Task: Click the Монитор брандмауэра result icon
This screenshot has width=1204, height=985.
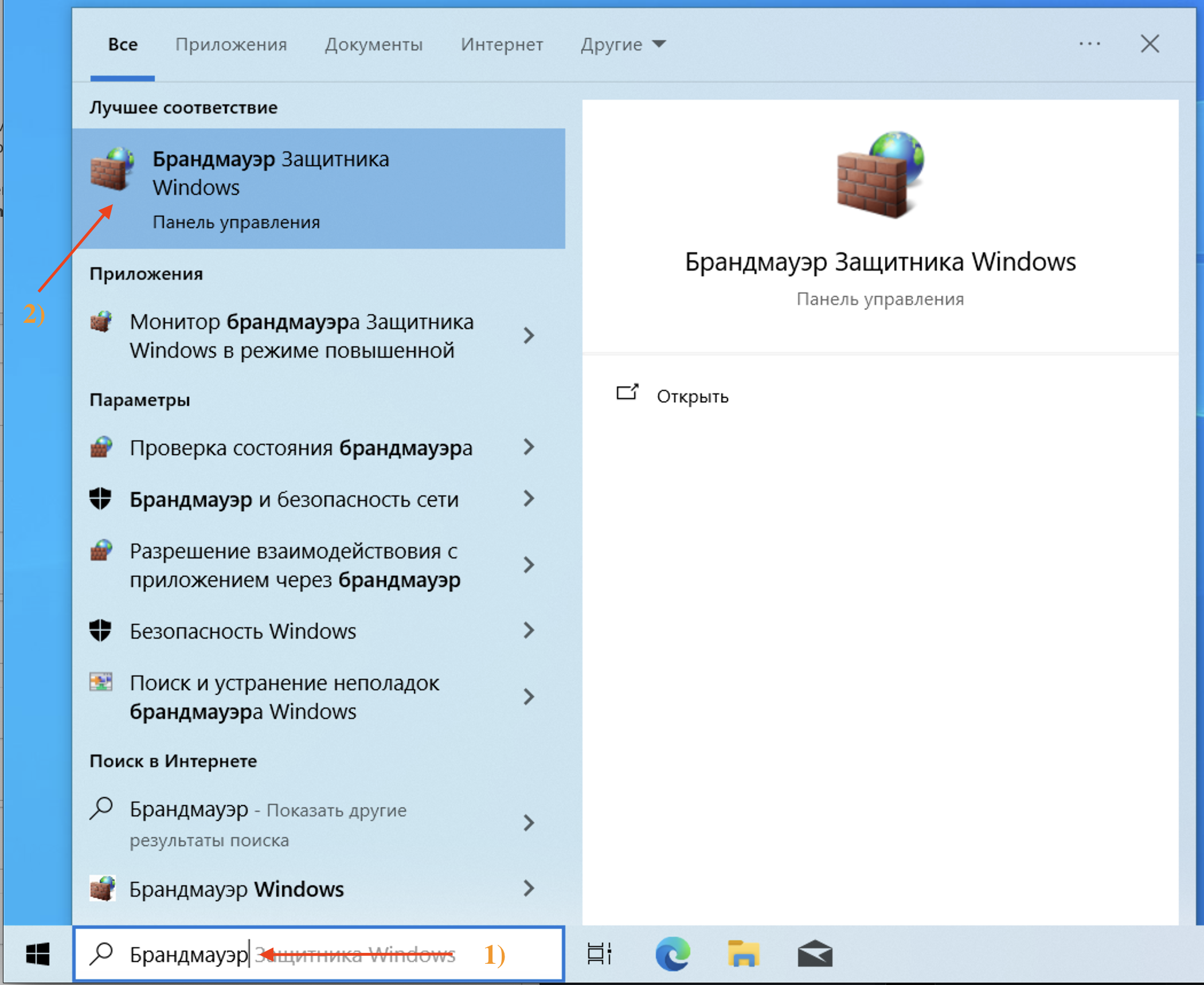Action: pyautogui.click(x=101, y=322)
